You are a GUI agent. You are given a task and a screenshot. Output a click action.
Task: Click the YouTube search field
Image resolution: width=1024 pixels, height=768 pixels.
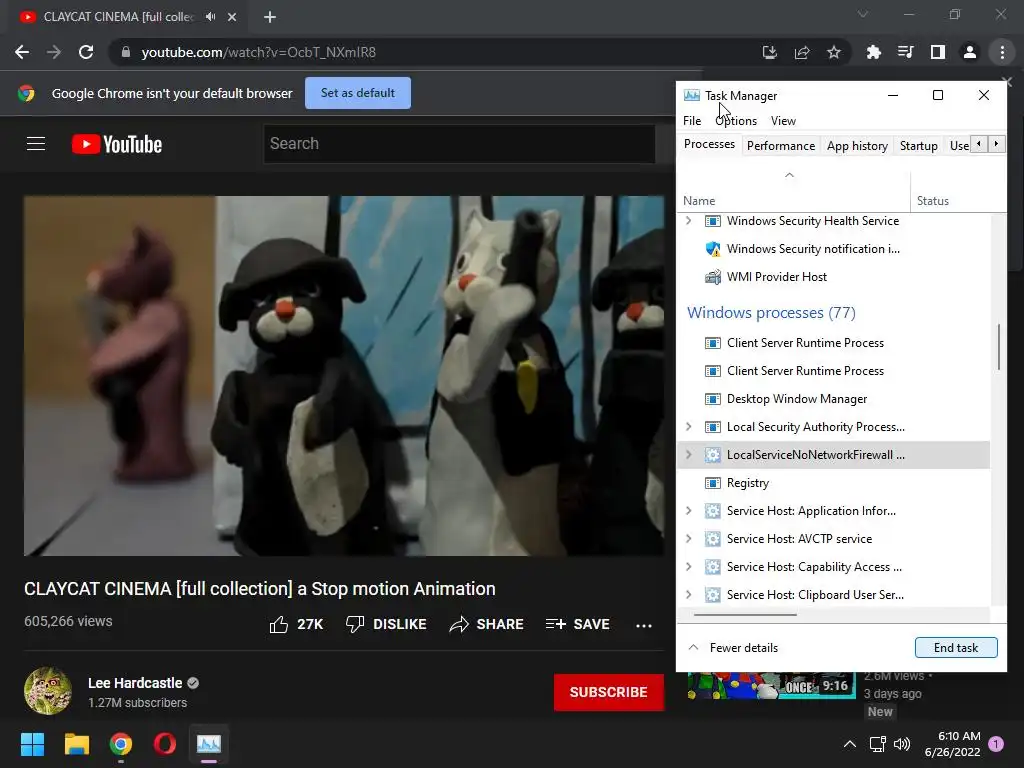pyautogui.click(x=459, y=144)
